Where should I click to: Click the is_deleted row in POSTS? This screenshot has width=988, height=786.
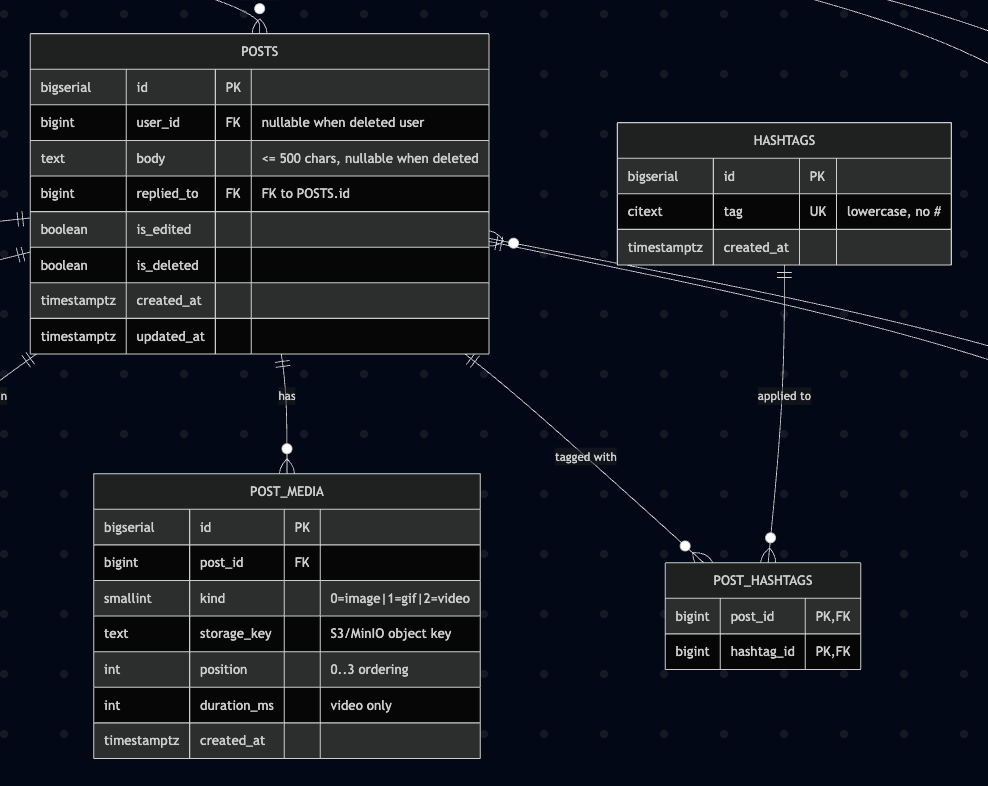[x=260, y=265]
